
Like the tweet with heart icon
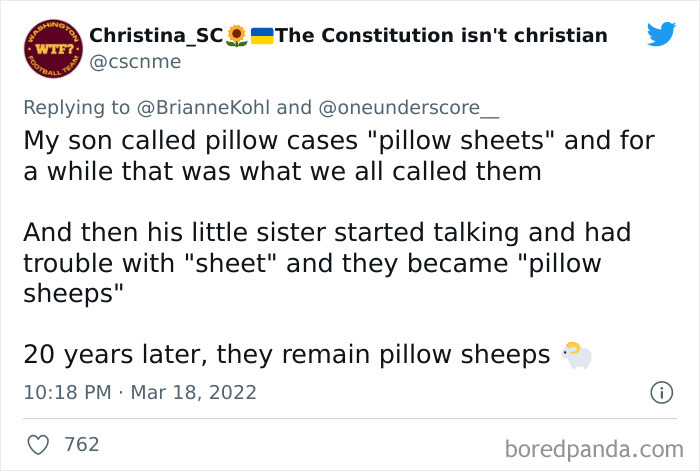(x=40, y=444)
